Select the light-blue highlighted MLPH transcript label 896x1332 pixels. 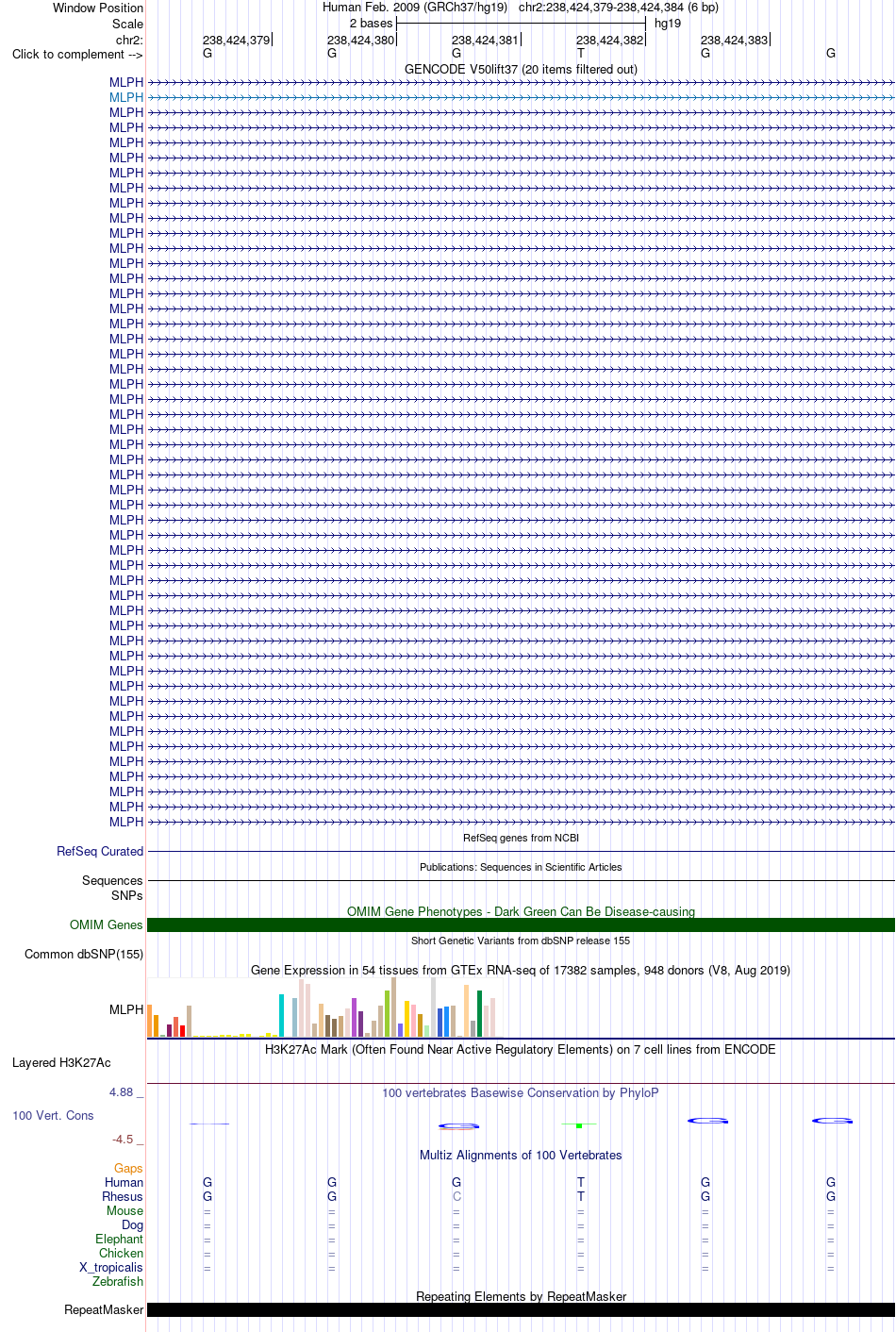(x=126, y=97)
